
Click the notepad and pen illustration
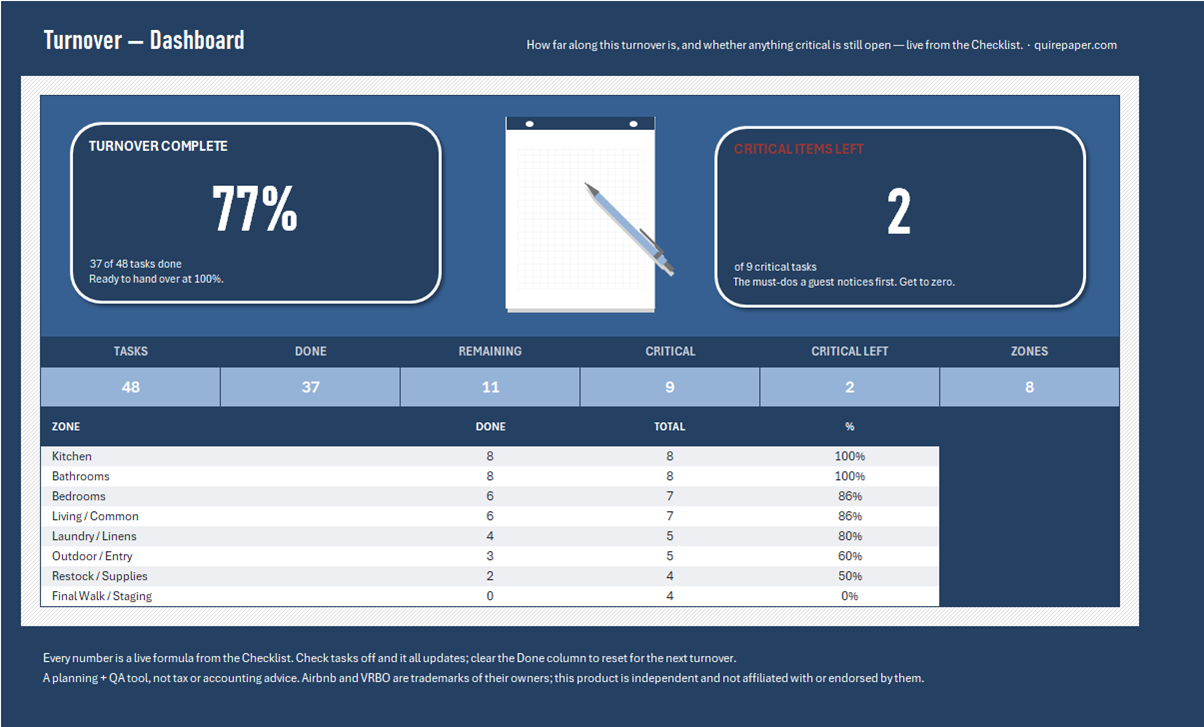pos(590,213)
